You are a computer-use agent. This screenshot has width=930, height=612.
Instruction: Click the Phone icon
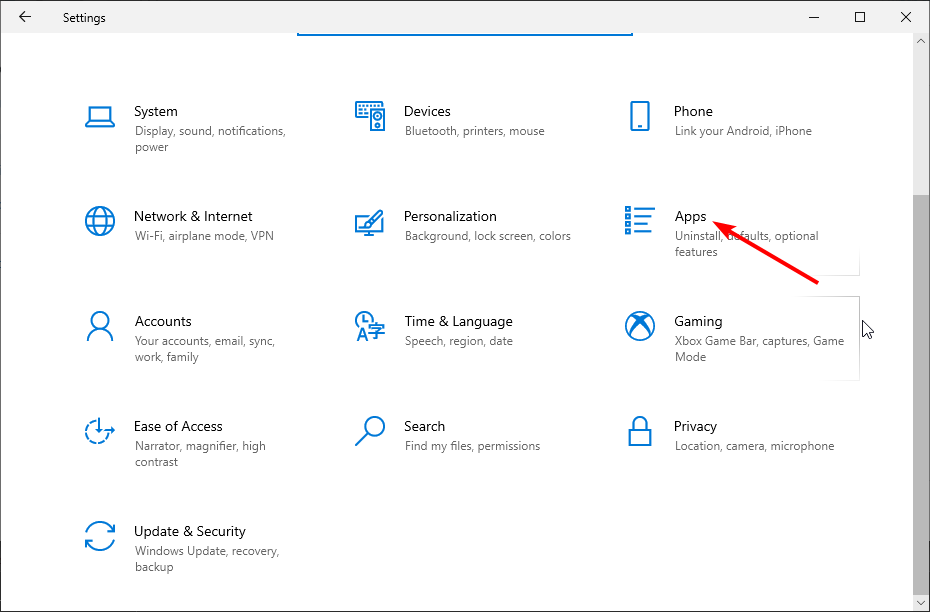pyautogui.click(x=640, y=116)
